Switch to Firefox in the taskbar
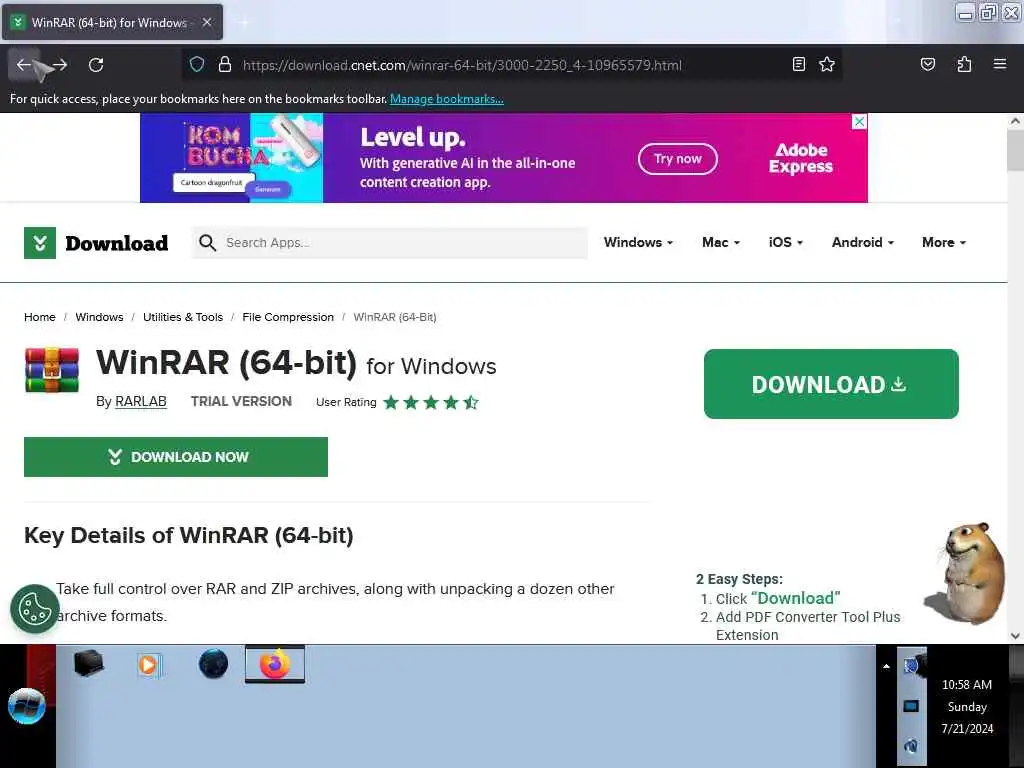The width and height of the screenshot is (1024, 768). point(275,665)
